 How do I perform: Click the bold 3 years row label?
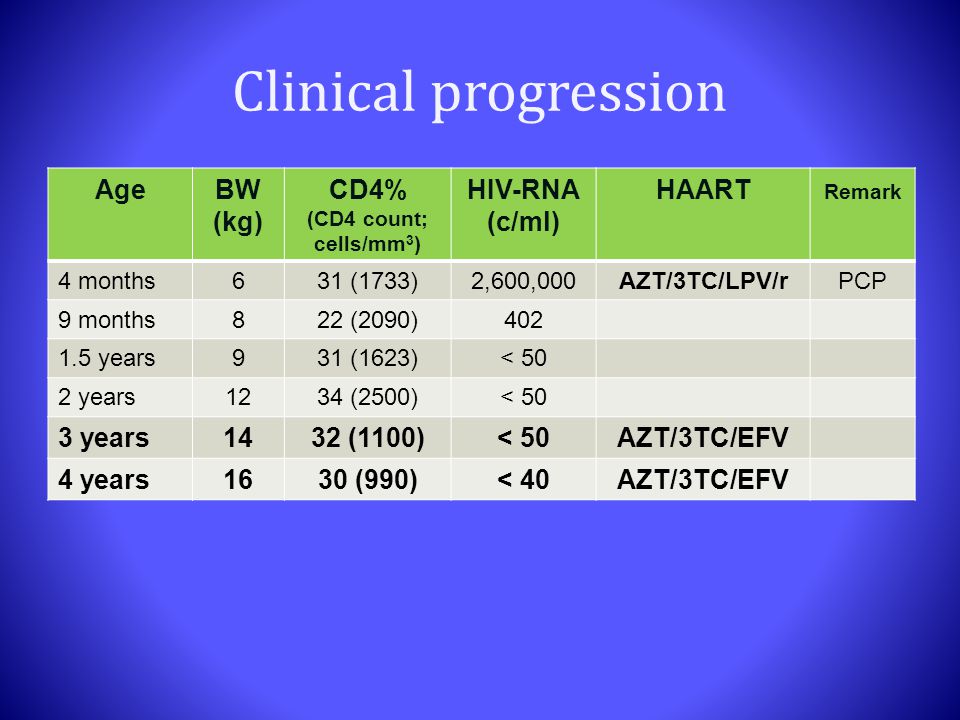click(103, 438)
